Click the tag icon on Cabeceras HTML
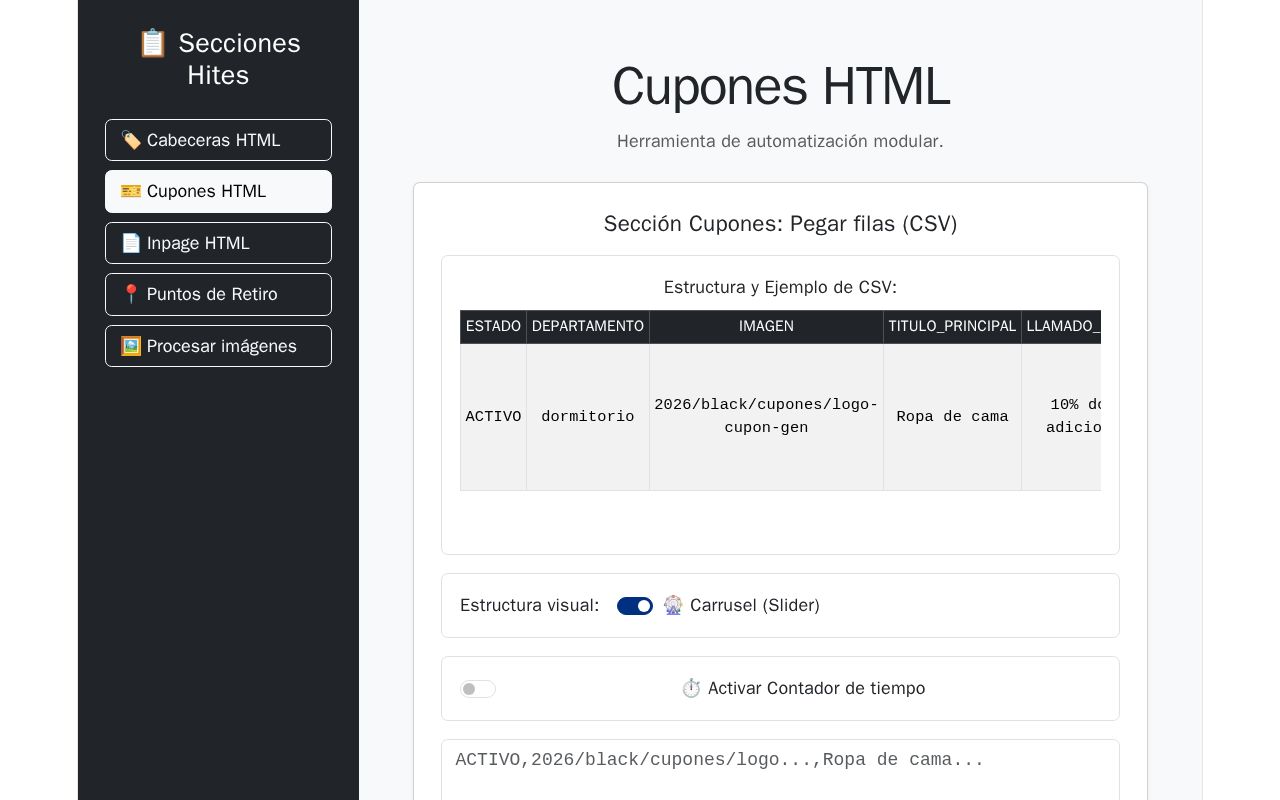 (131, 140)
